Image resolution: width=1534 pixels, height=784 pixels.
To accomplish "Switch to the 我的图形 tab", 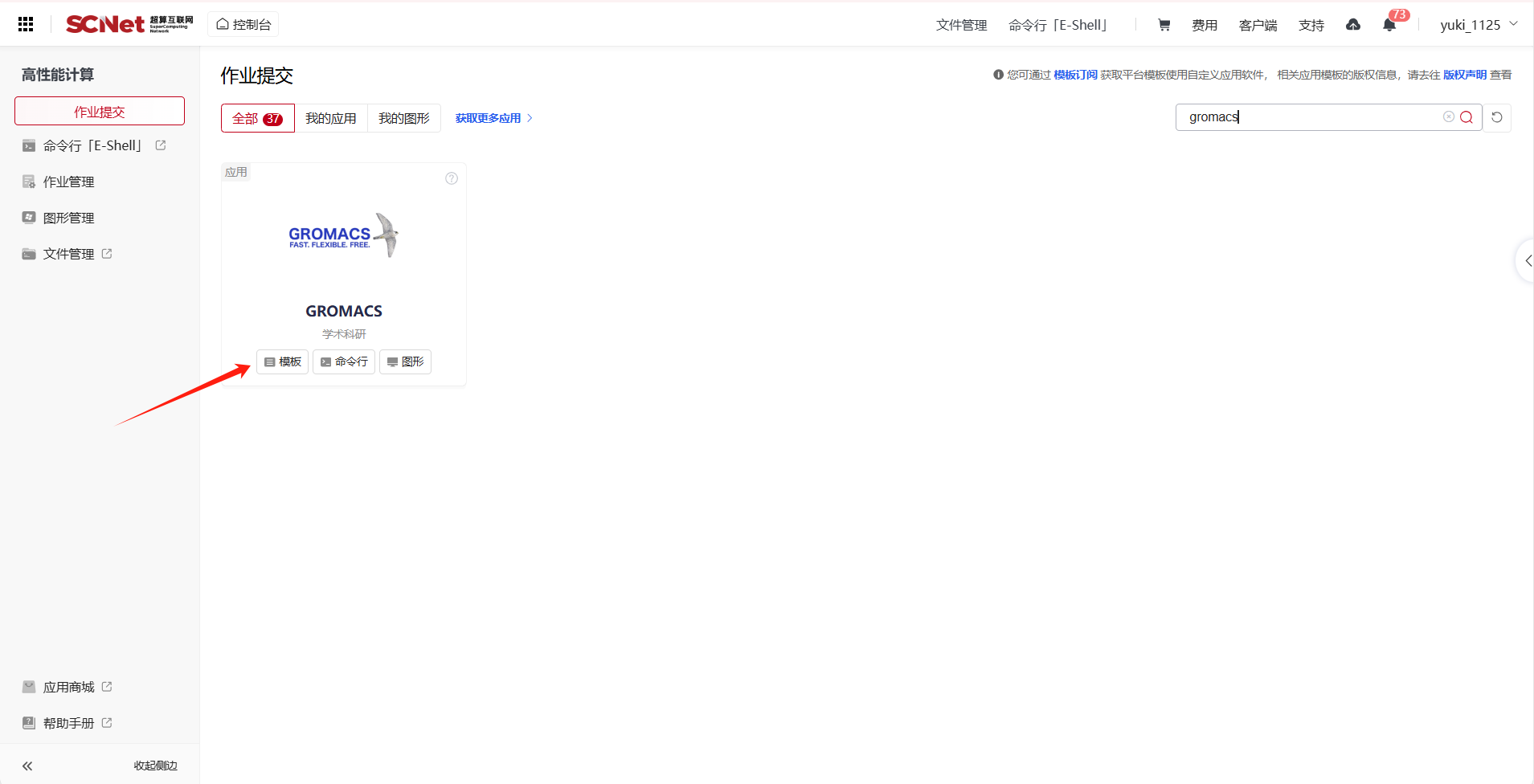I will (x=404, y=118).
